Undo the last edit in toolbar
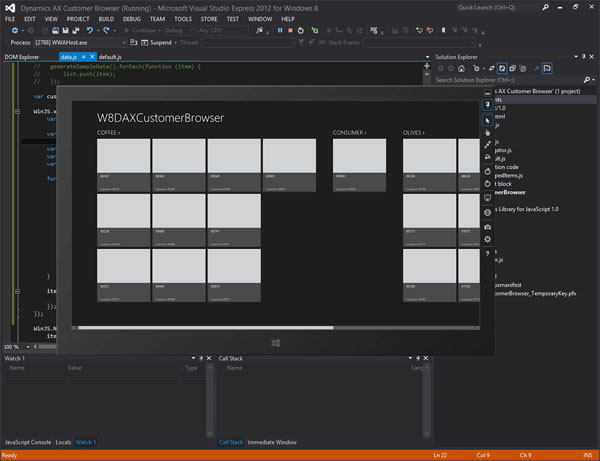Viewport: 600px width, 461px height. tap(90, 30)
